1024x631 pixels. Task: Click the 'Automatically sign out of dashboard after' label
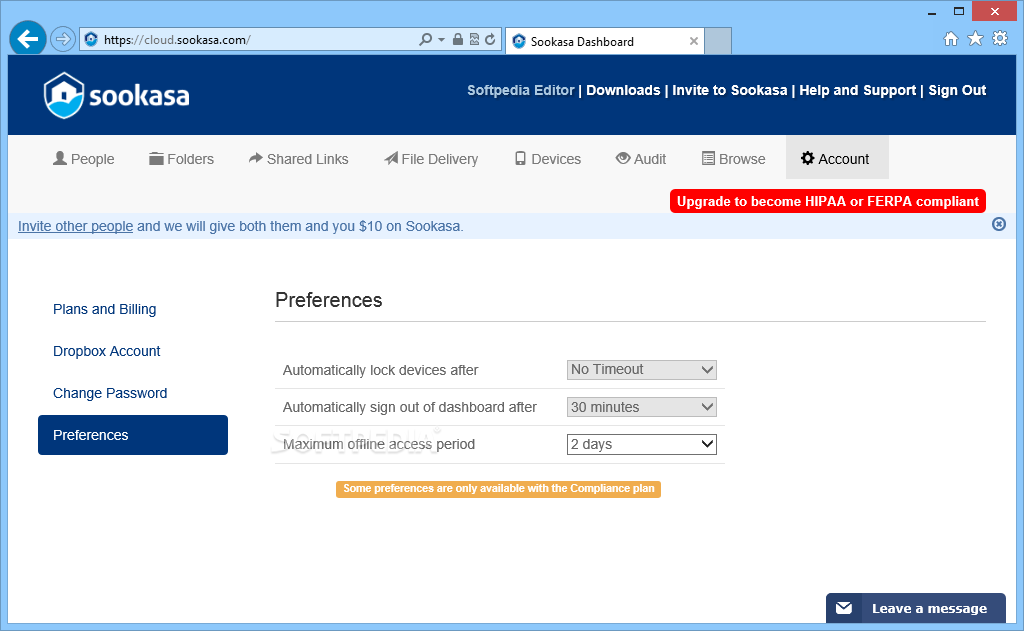point(409,408)
